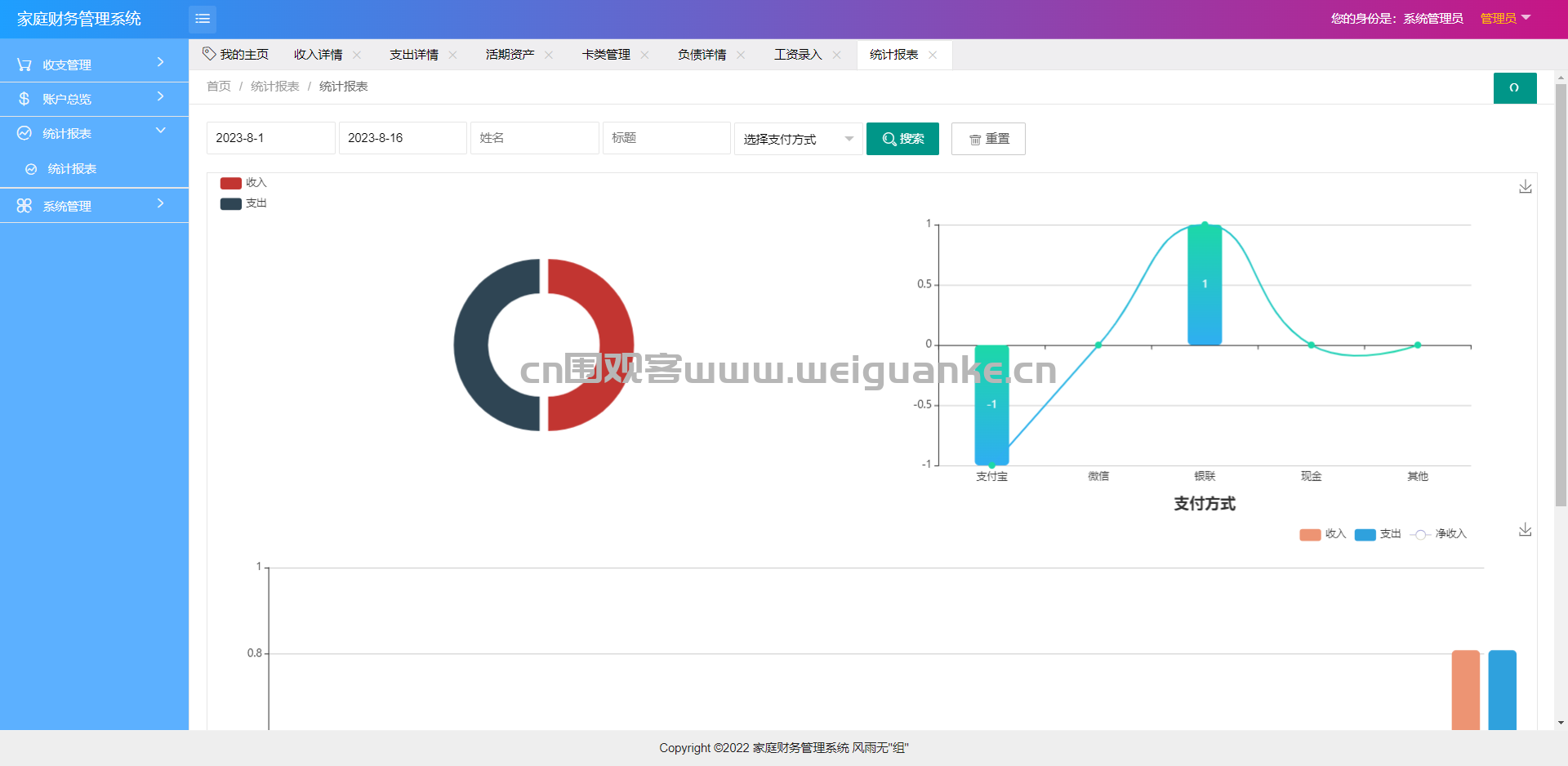Close the 工资录入 tab

[x=837, y=55]
